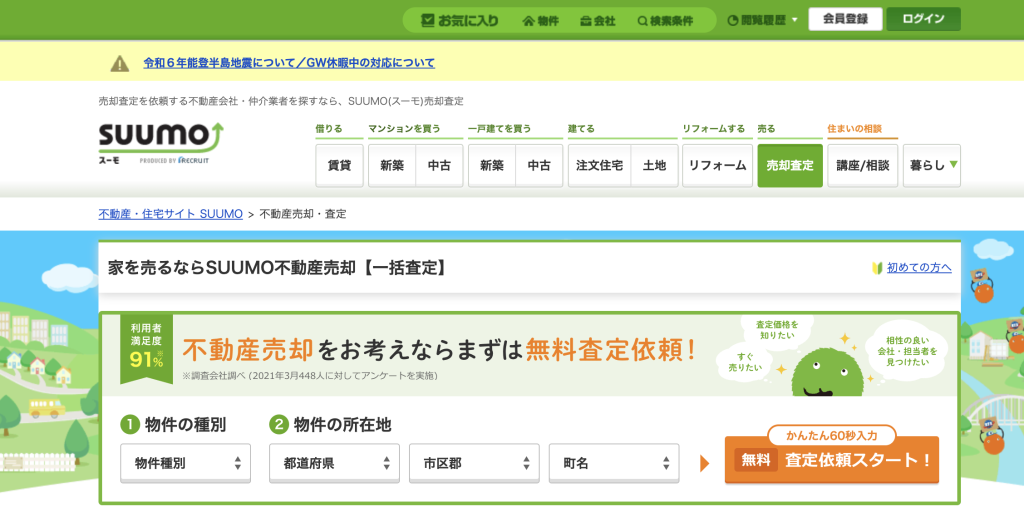Select the 売却査定 tab
The height and width of the screenshot is (522, 1024).
[790, 165]
